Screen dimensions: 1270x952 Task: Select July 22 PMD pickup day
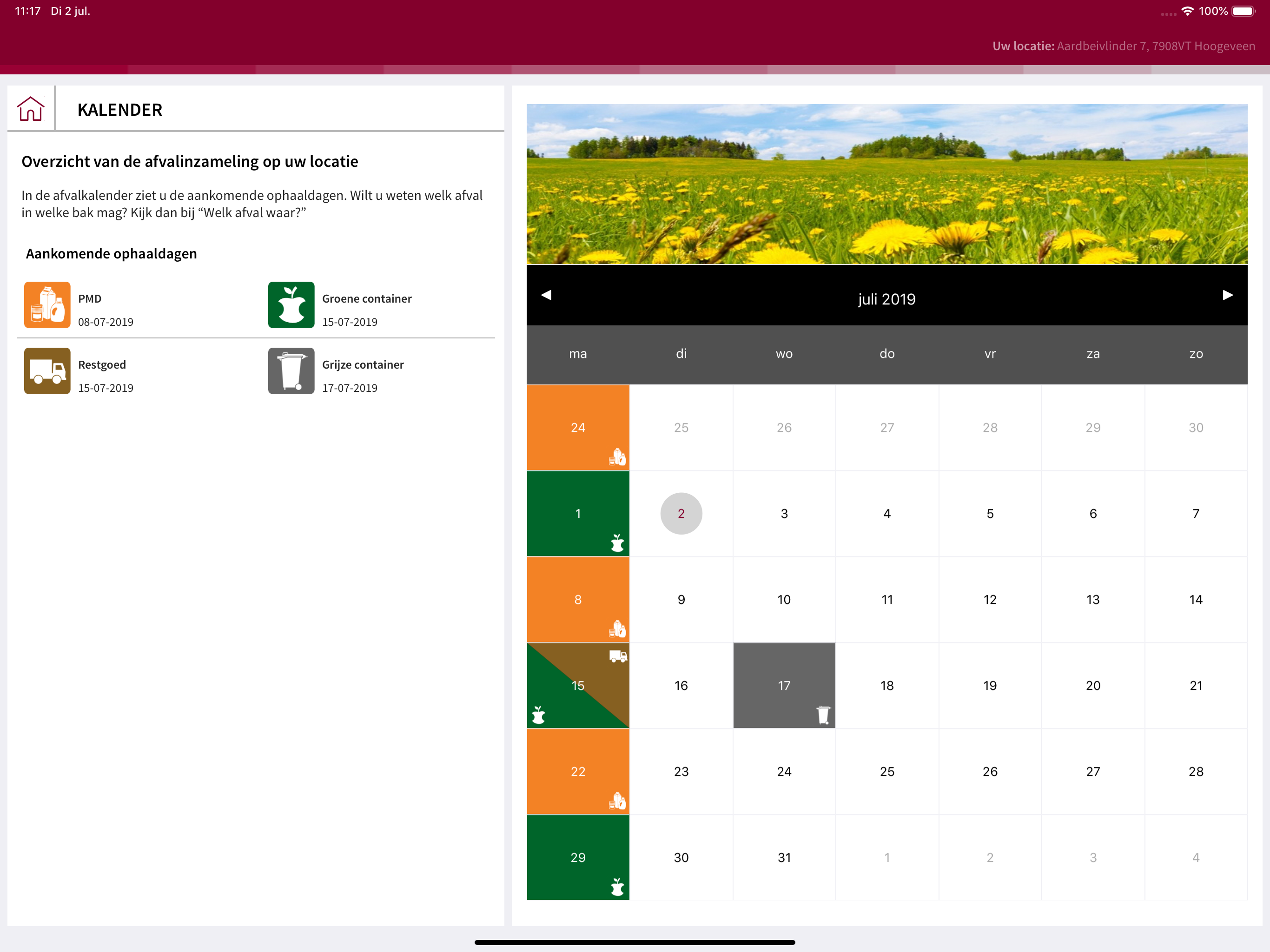(x=577, y=771)
